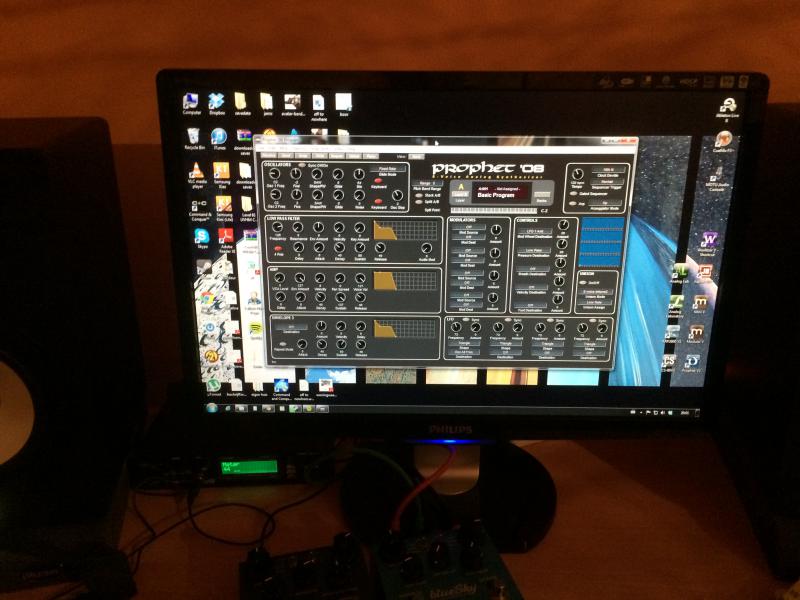Open the uTorrent desktop icon
Screen dimensions: 800x600
point(213,387)
